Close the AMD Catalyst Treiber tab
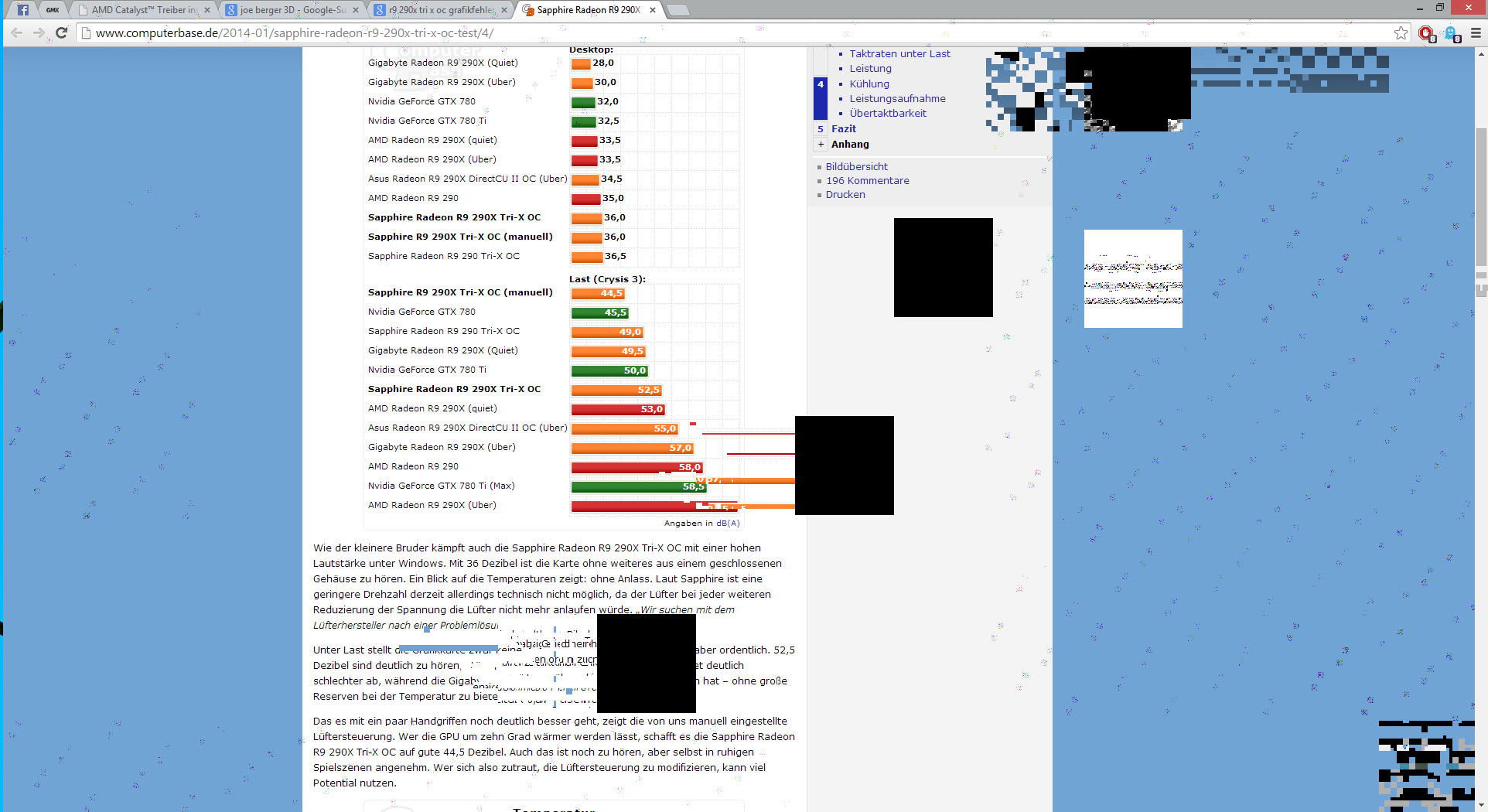 tap(207, 10)
